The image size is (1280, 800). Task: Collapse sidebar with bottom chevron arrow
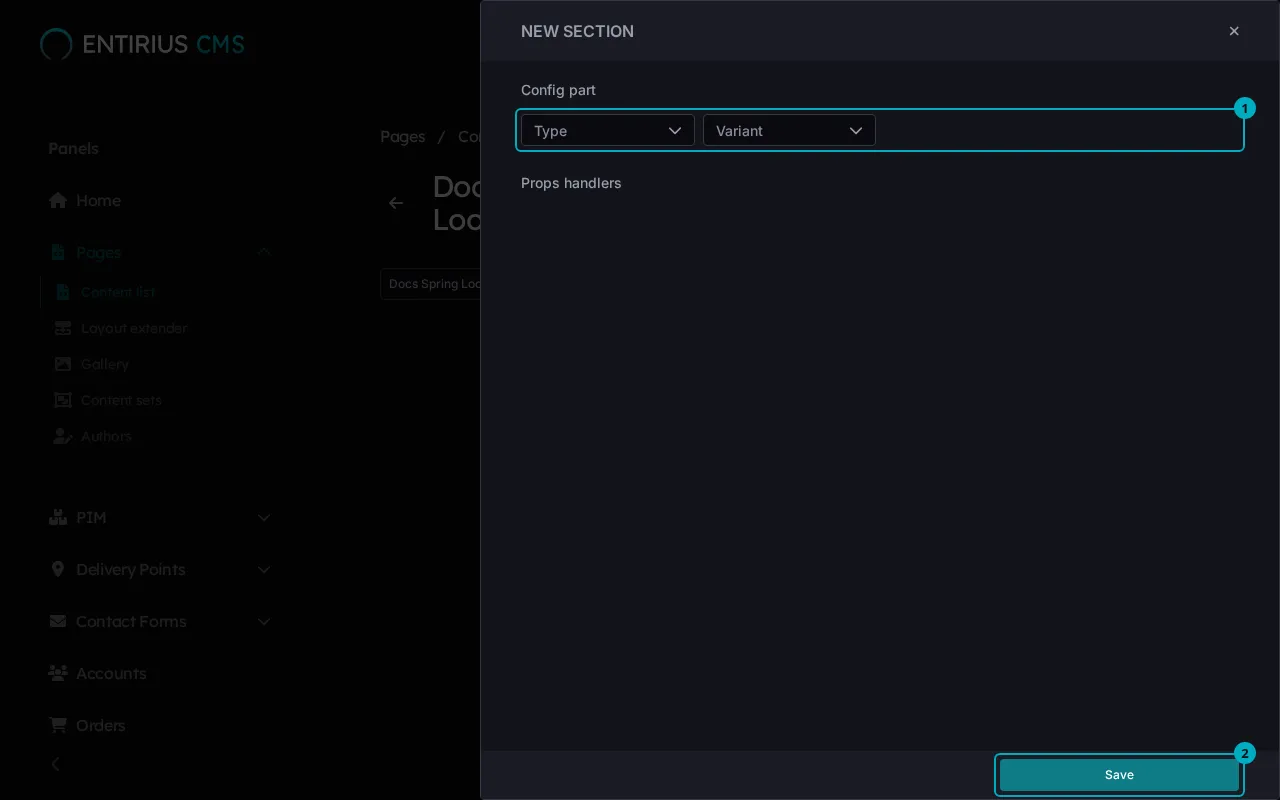coord(55,764)
